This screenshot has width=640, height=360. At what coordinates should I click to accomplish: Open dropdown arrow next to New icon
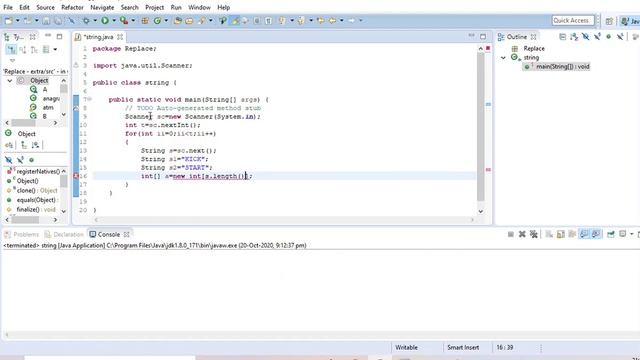[x=18, y=20]
